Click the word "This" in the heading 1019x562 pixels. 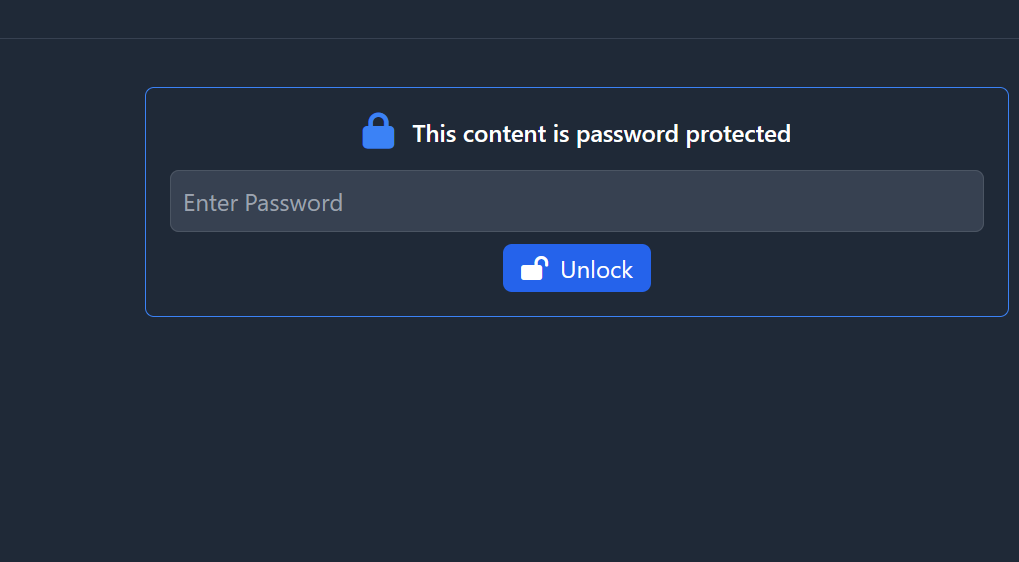click(434, 134)
